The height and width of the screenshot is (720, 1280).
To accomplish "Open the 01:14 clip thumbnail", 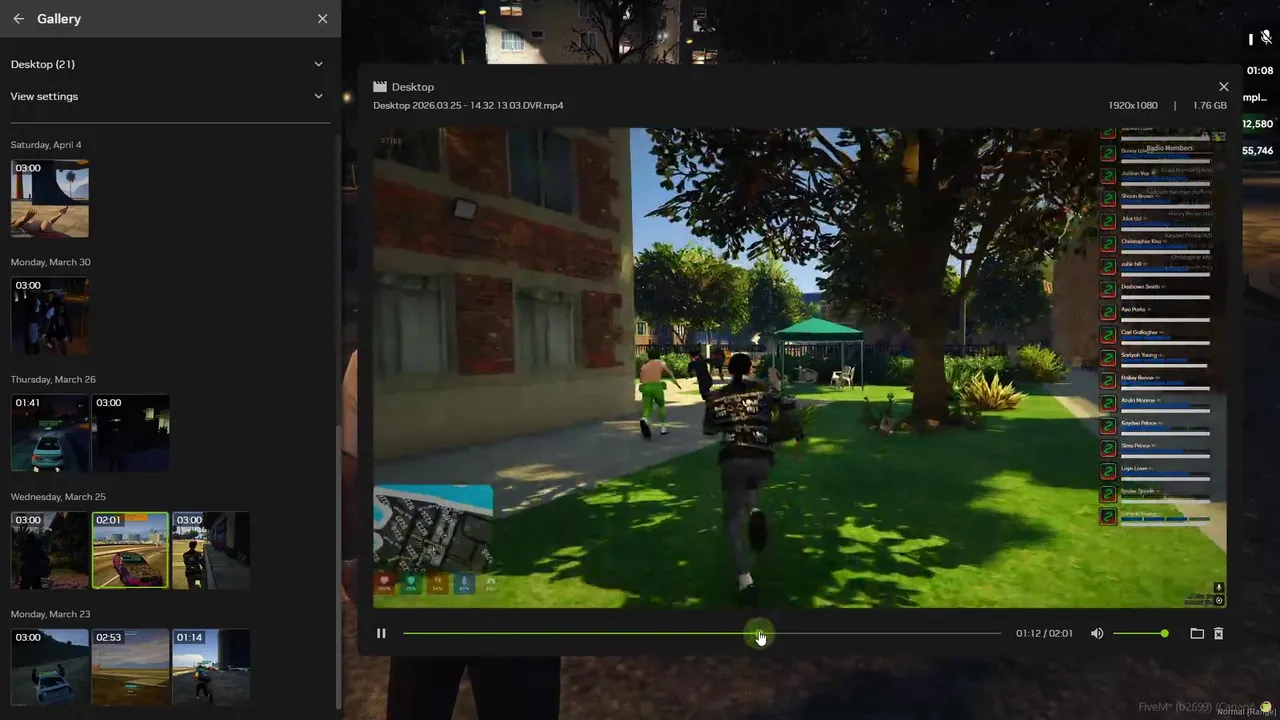I will (211, 667).
